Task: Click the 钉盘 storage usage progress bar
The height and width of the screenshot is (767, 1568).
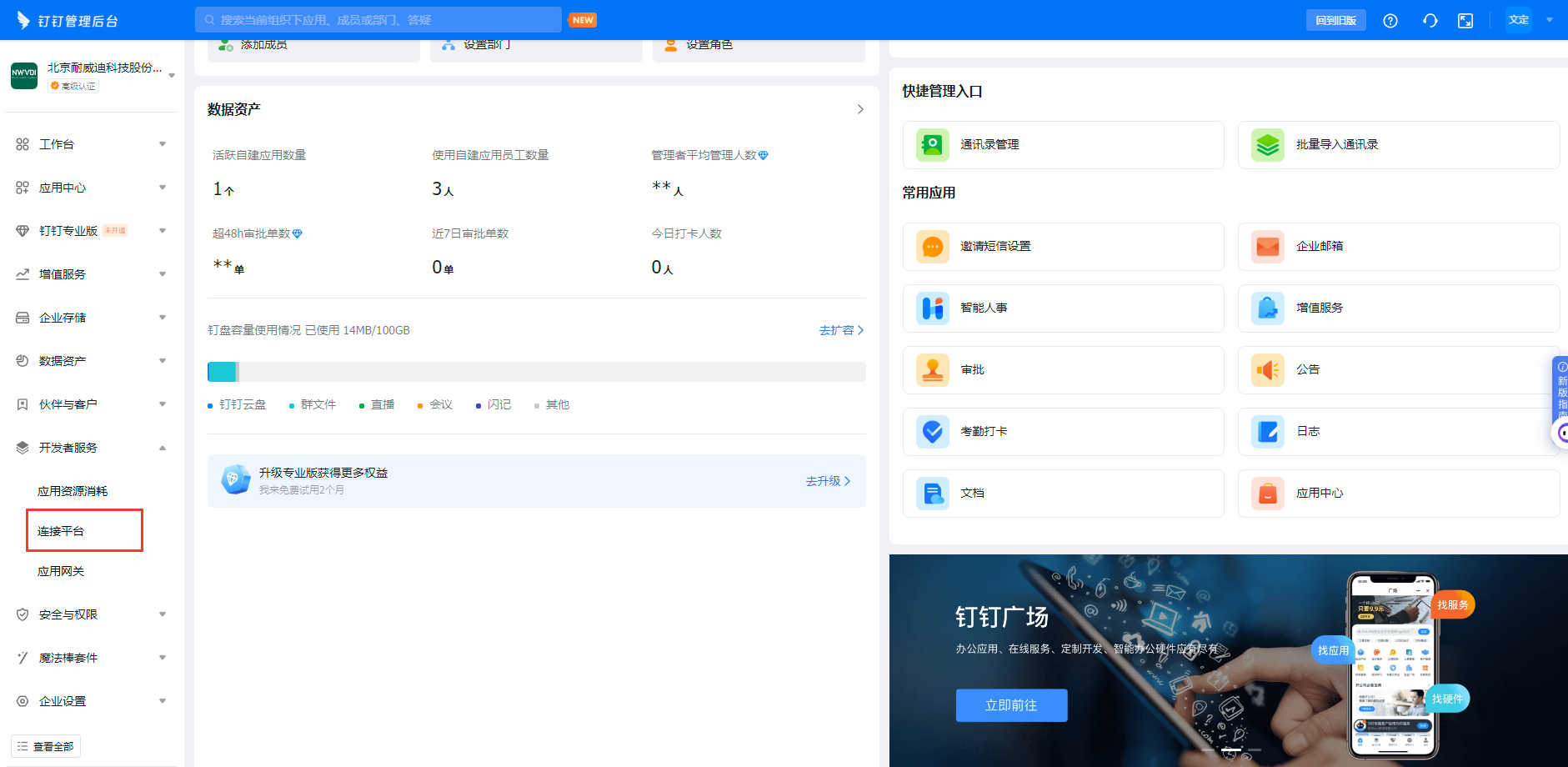Action: point(537,372)
